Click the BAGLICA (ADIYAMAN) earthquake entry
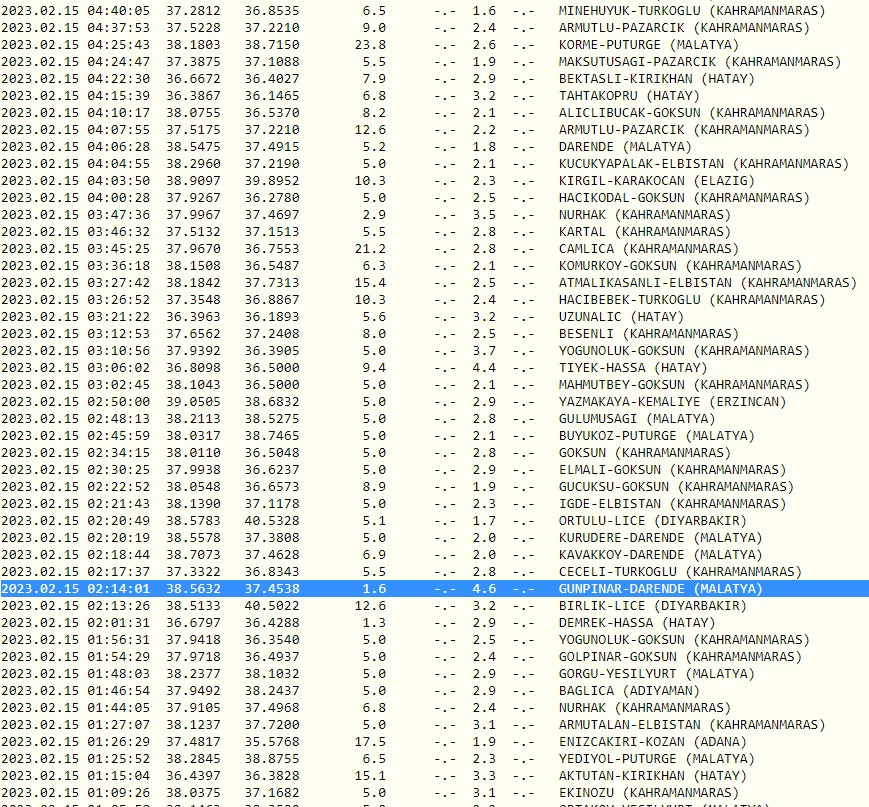 pos(434,691)
